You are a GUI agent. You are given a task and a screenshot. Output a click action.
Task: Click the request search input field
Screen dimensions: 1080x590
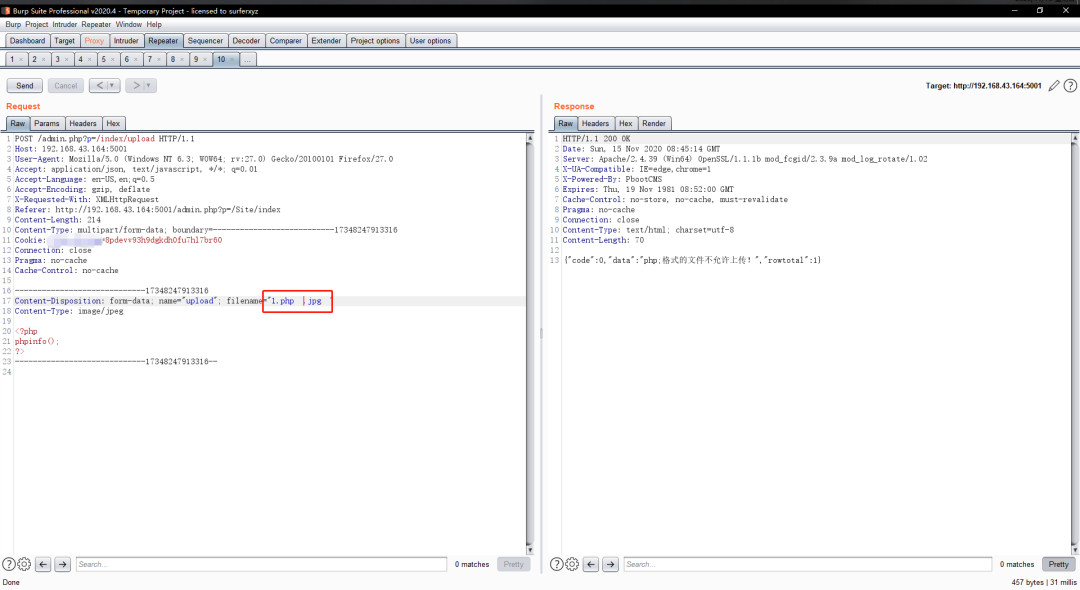click(x=261, y=564)
